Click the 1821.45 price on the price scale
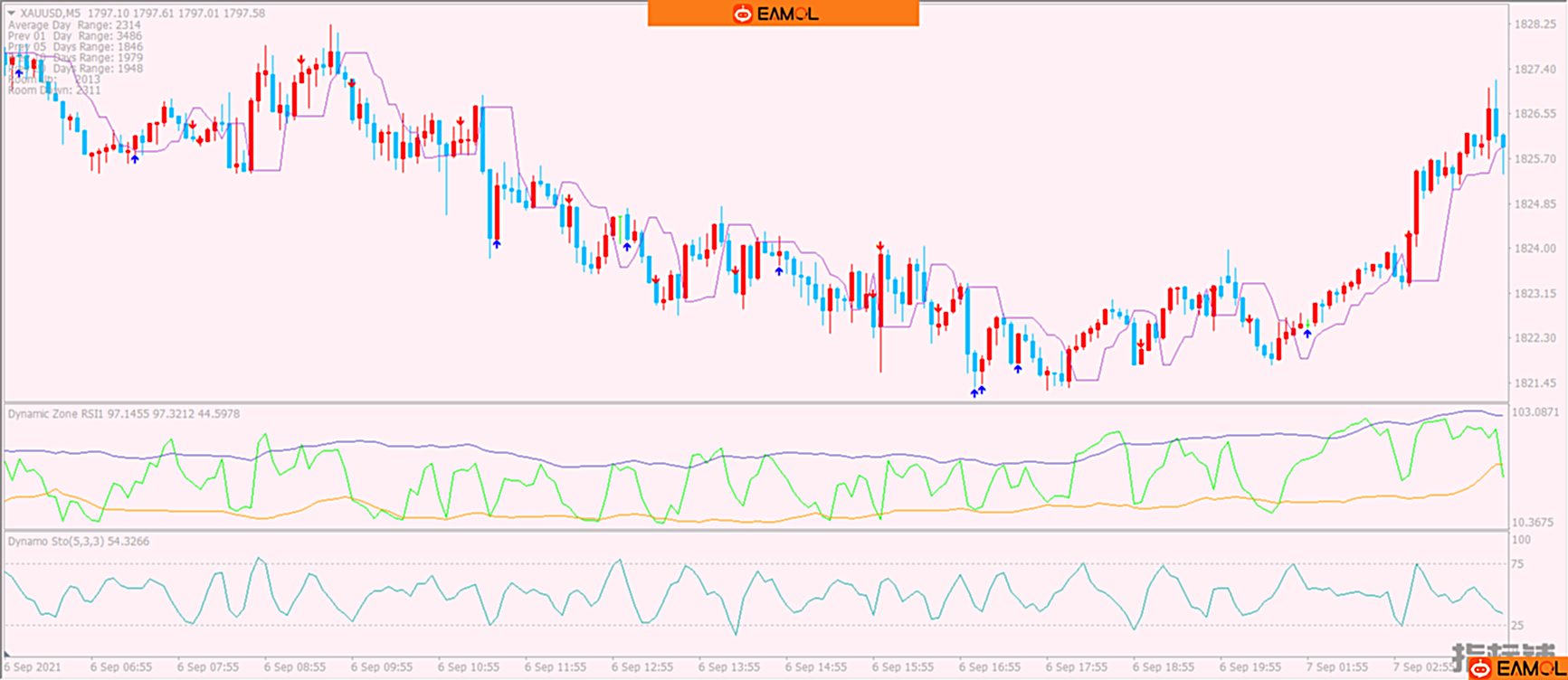Screen dimensions: 1568x680 (x=1535, y=383)
